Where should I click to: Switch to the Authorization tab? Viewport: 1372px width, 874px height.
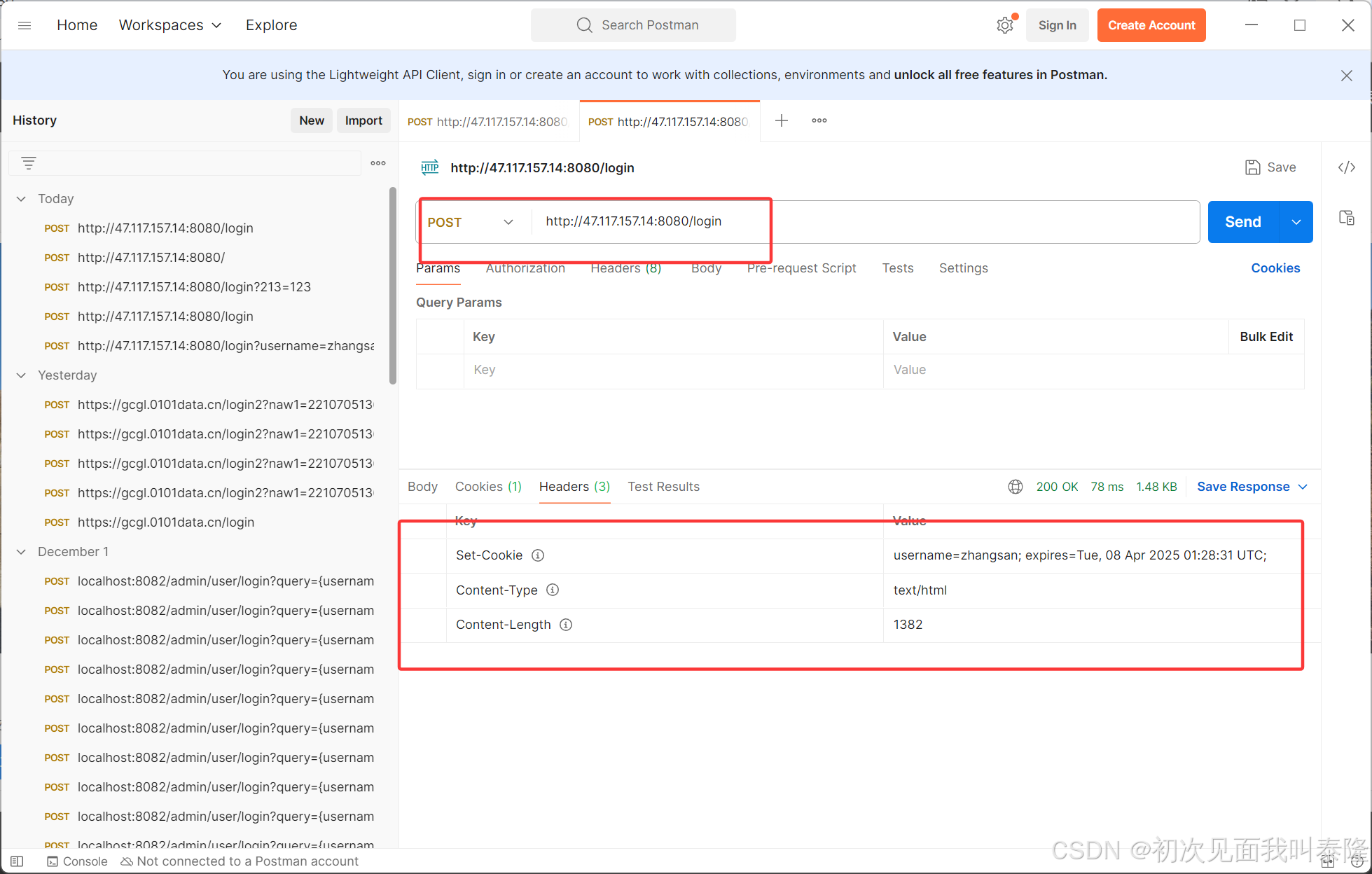tap(525, 268)
